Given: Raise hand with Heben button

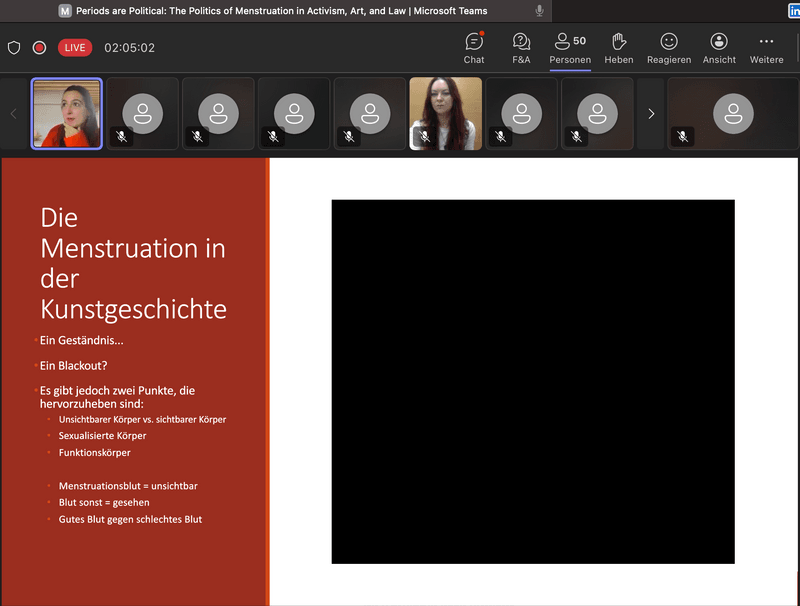Looking at the screenshot, I should point(618,47).
